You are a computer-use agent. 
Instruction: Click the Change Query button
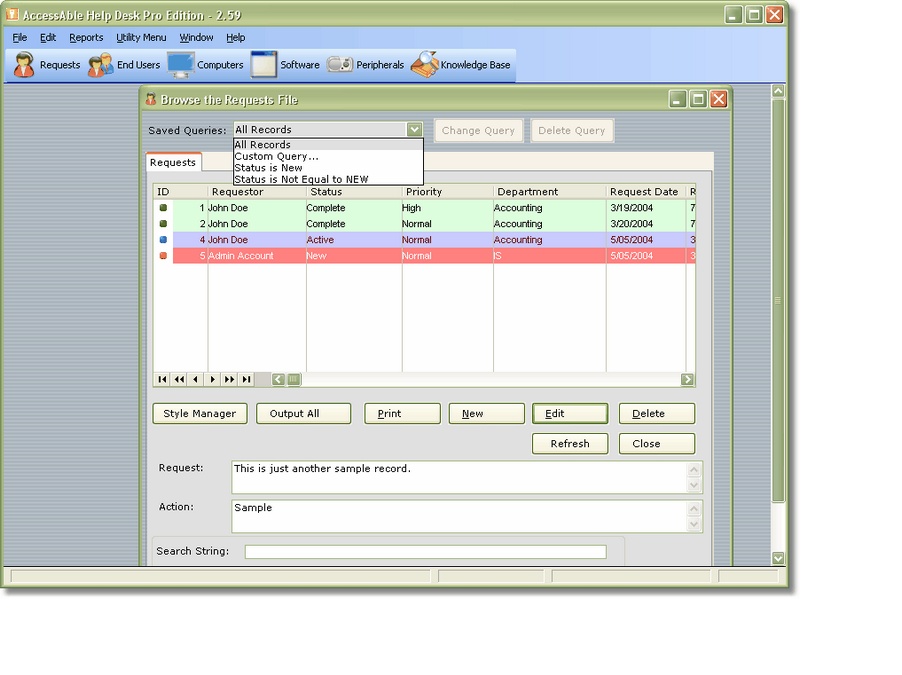tap(478, 130)
